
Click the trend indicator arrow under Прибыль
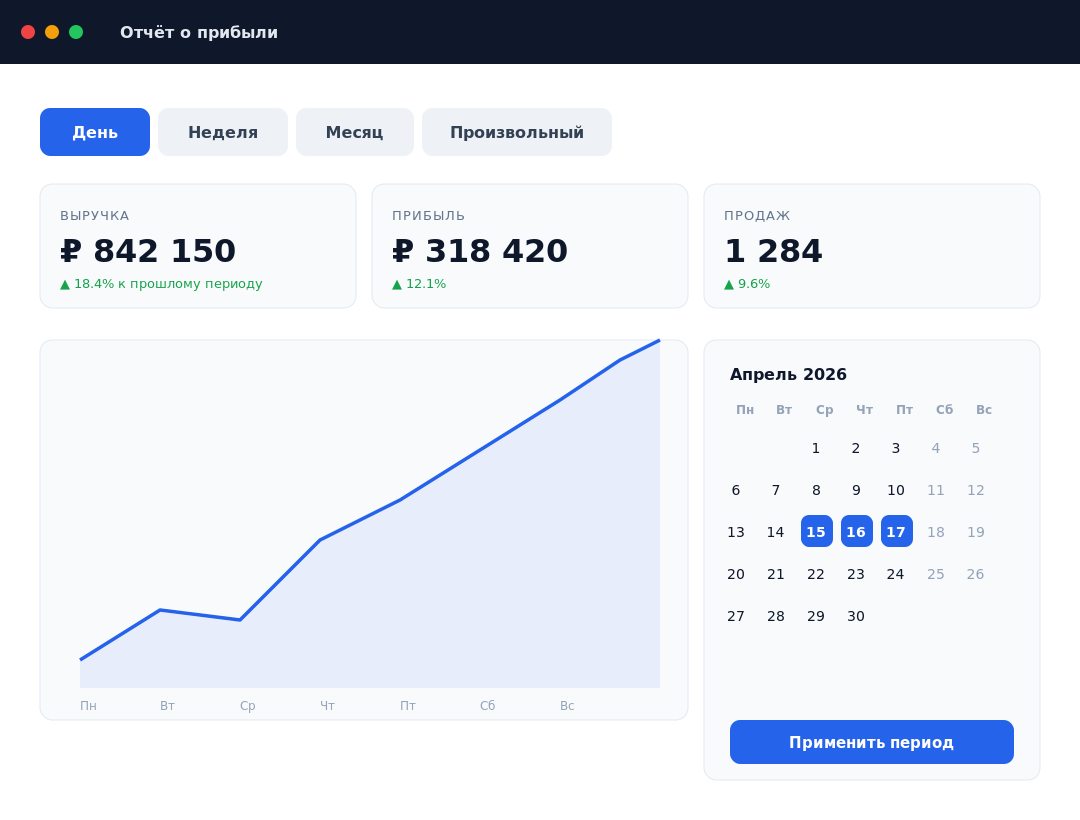pos(397,284)
